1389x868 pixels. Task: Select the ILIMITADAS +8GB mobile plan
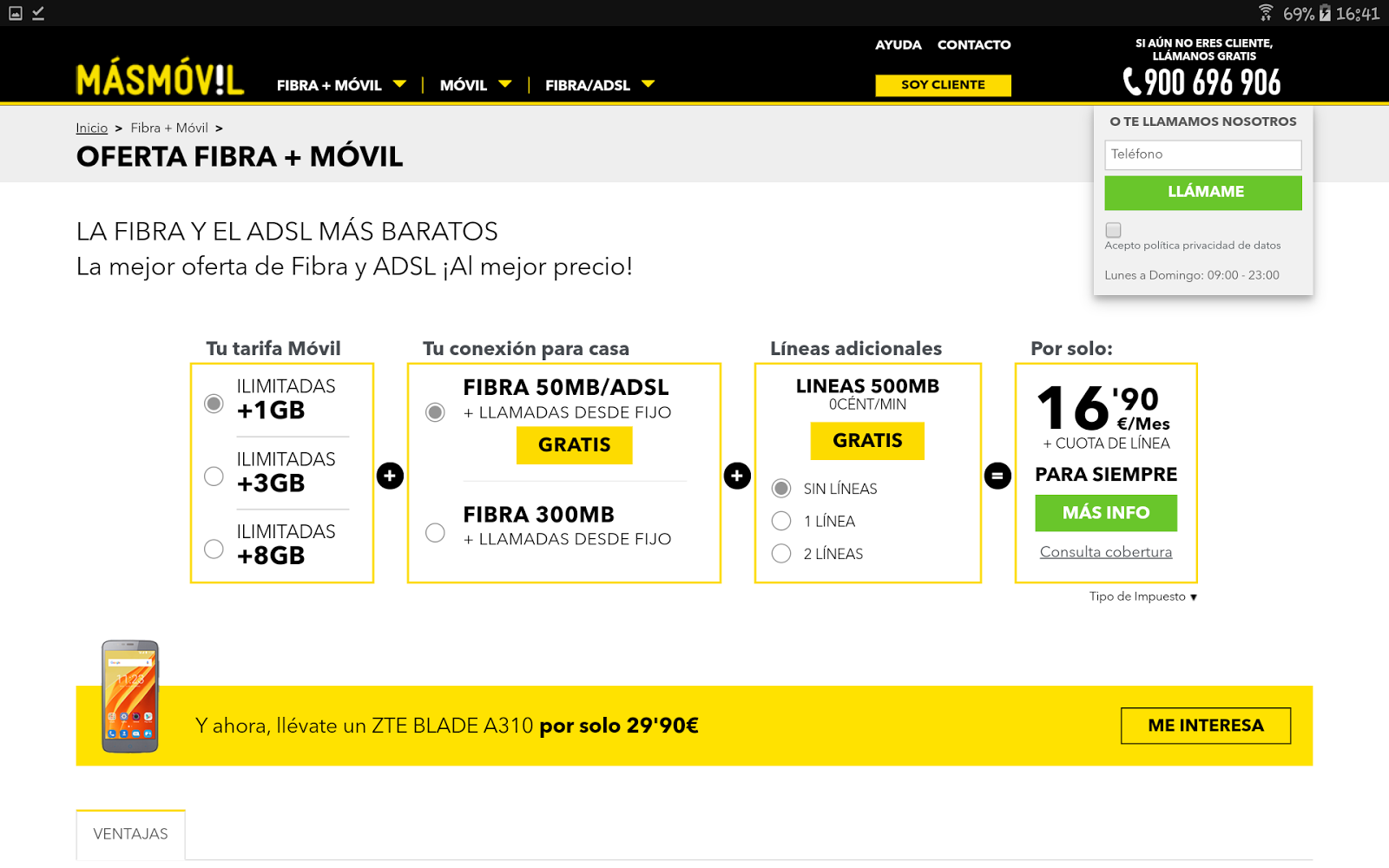click(x=214, y=549)
